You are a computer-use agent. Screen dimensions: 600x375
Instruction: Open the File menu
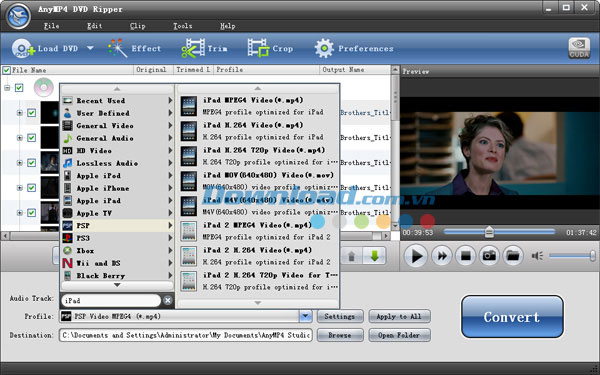(51, 26)
